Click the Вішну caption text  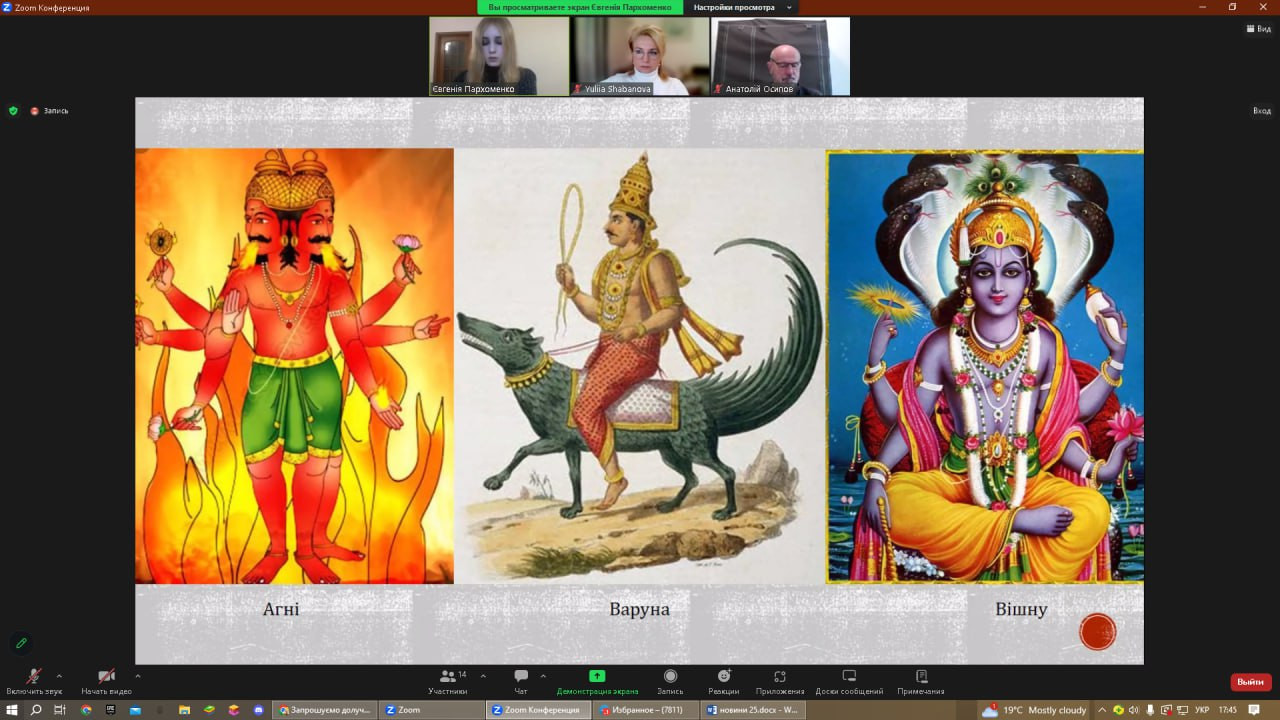(1021, 609)
